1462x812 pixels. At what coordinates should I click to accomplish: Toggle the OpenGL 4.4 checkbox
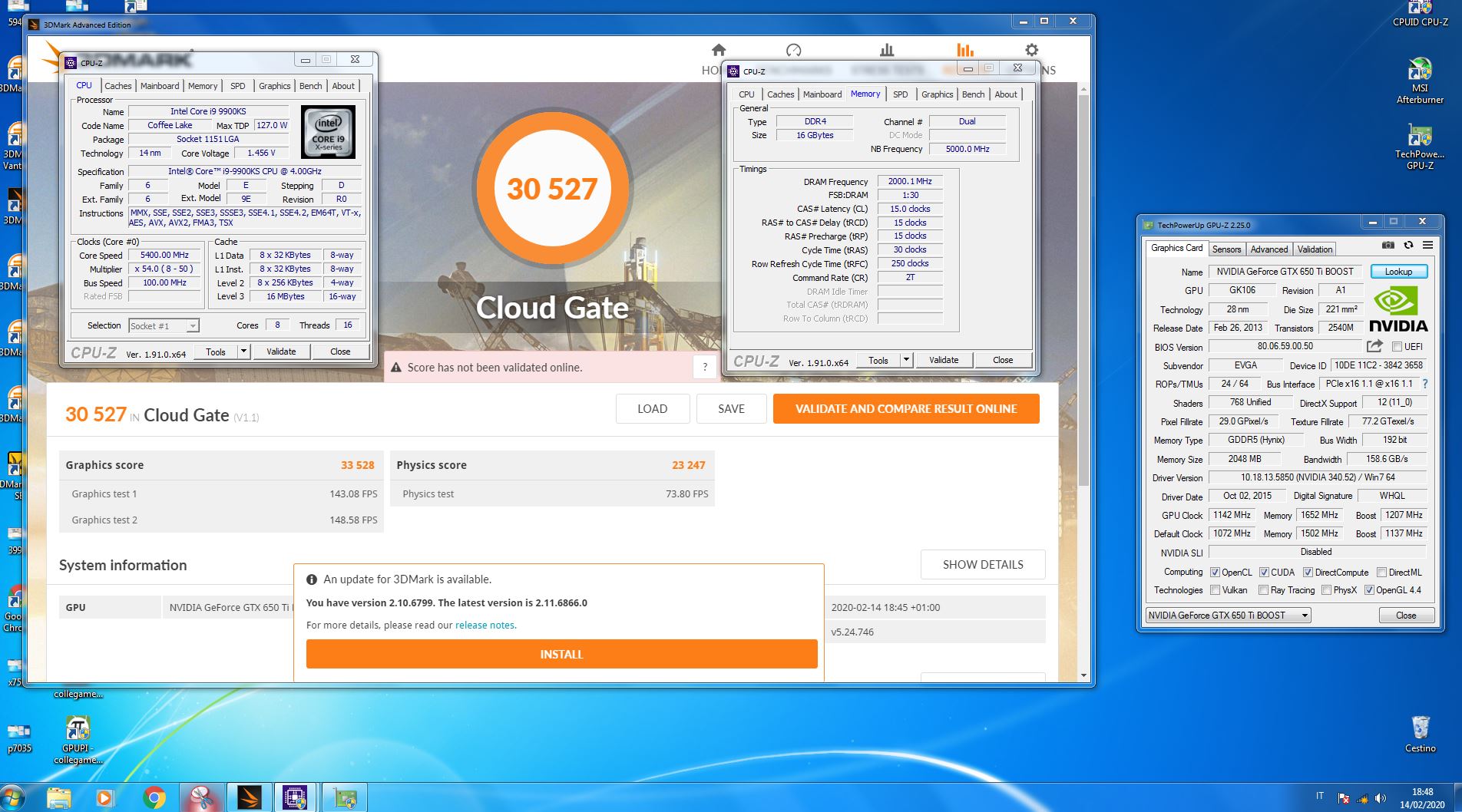1369,590
